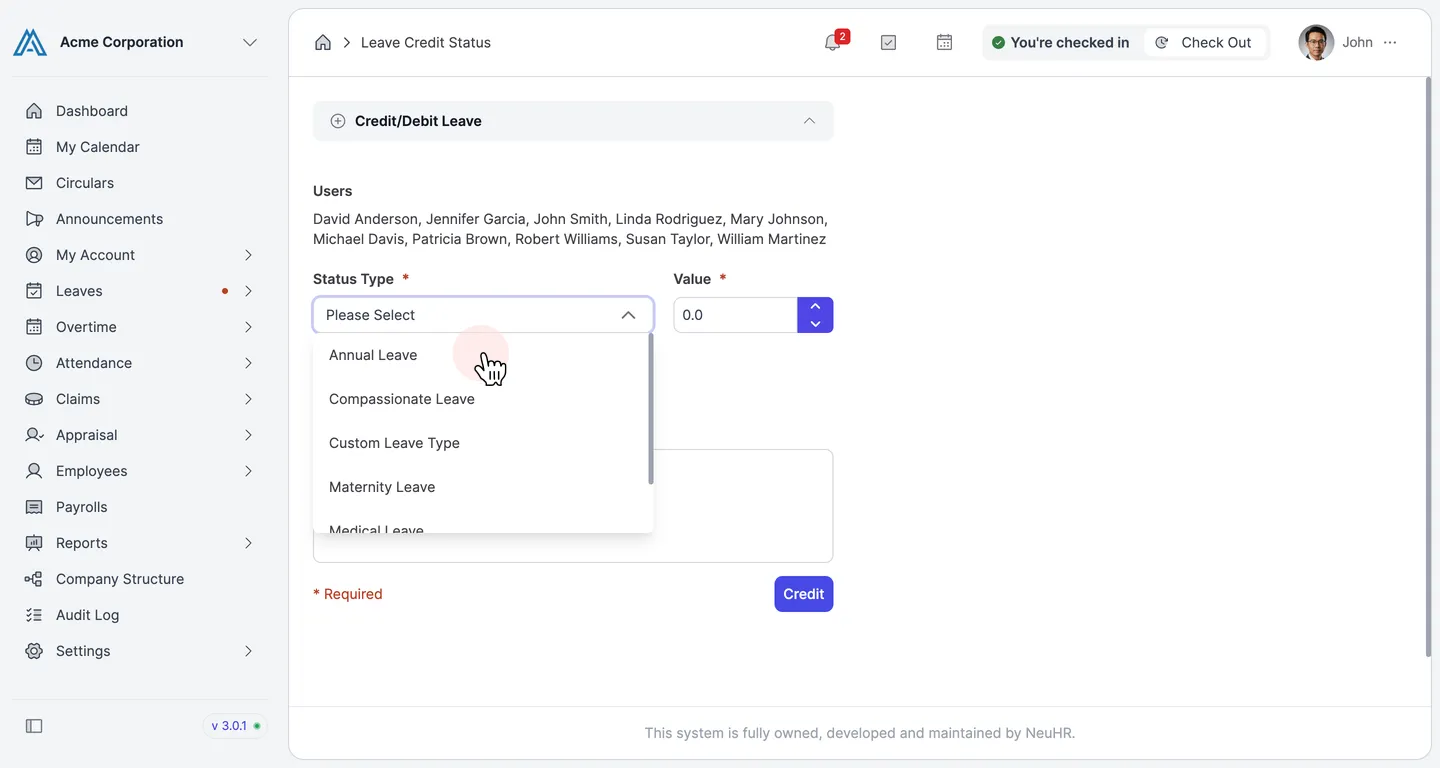Click the My Account user icon
Viewport: 1440px width, 768px height.
click(34, 255)
